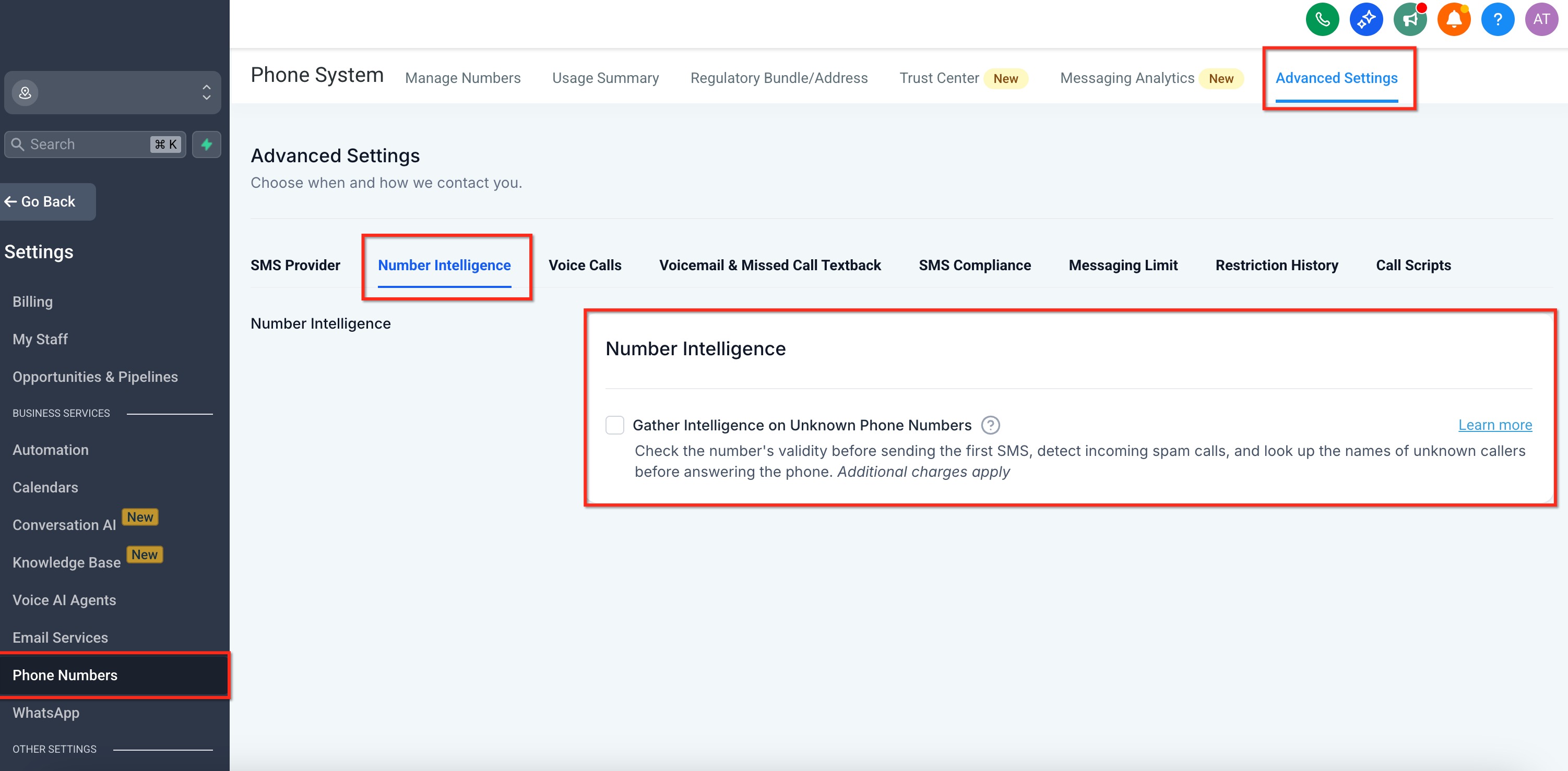Open the orange bell notifications icon

pos(1454,19)
